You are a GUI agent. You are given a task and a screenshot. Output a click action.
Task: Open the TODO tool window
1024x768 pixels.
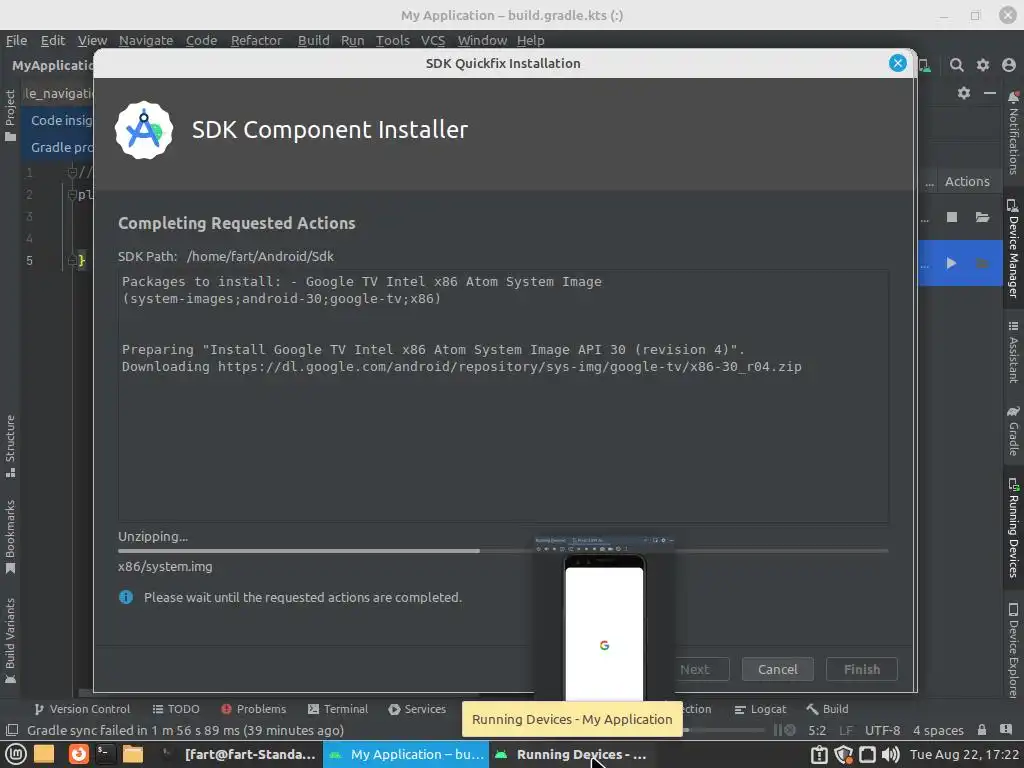click(x=176, y=709)
